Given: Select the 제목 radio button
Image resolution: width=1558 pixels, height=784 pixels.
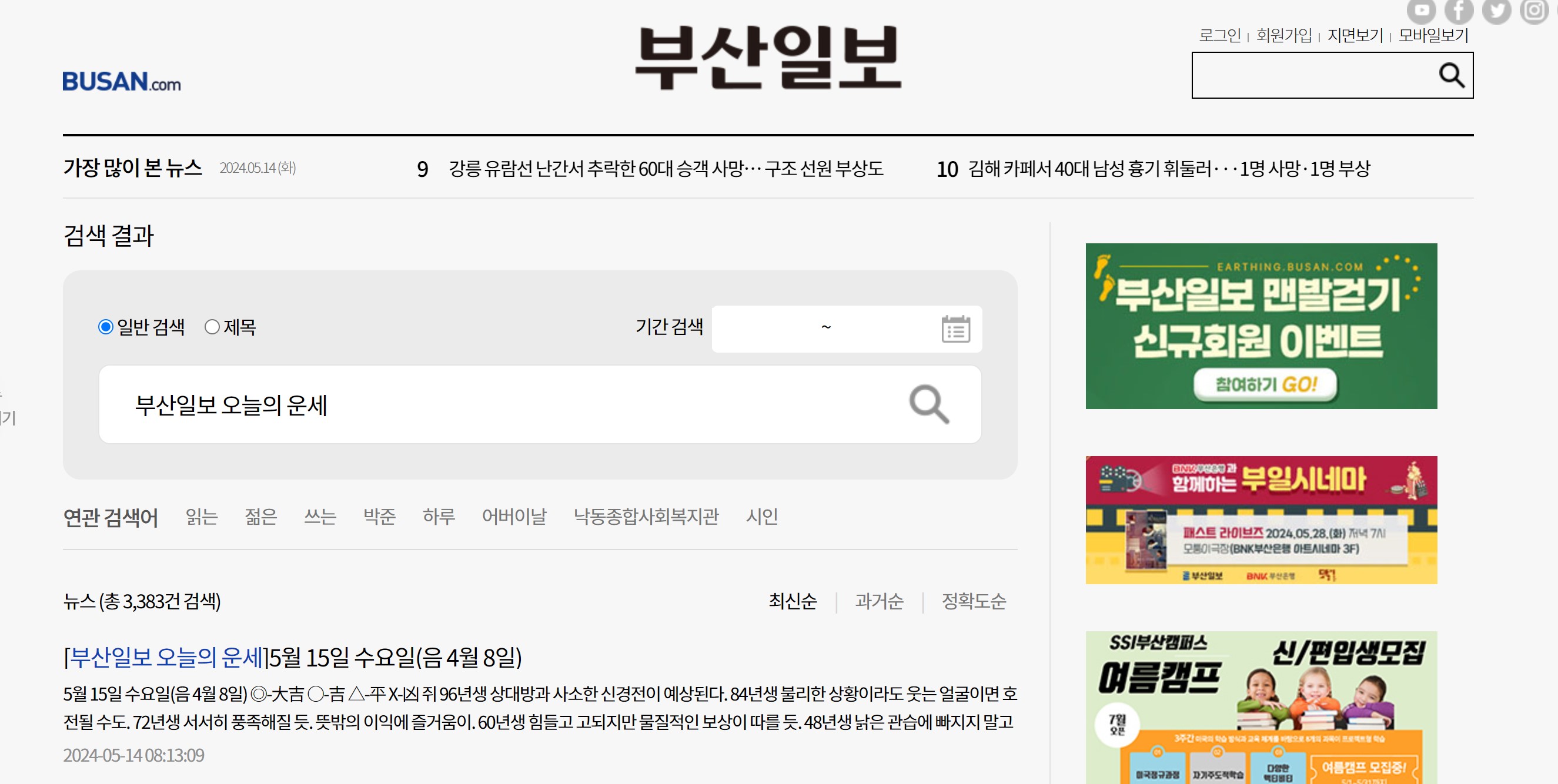Looking at the screenshot, I should tap(212, 327).
